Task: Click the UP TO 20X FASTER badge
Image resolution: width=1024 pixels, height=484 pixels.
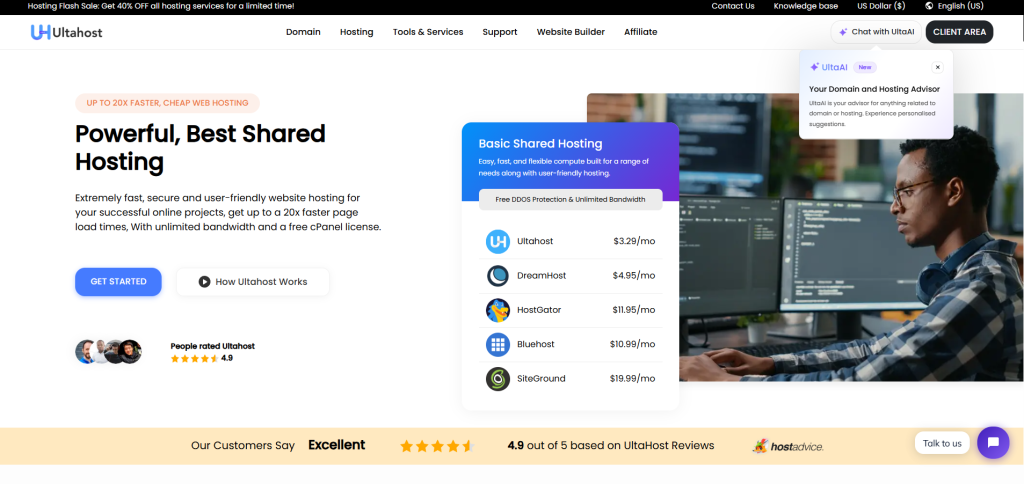Action: coord(167,103)
